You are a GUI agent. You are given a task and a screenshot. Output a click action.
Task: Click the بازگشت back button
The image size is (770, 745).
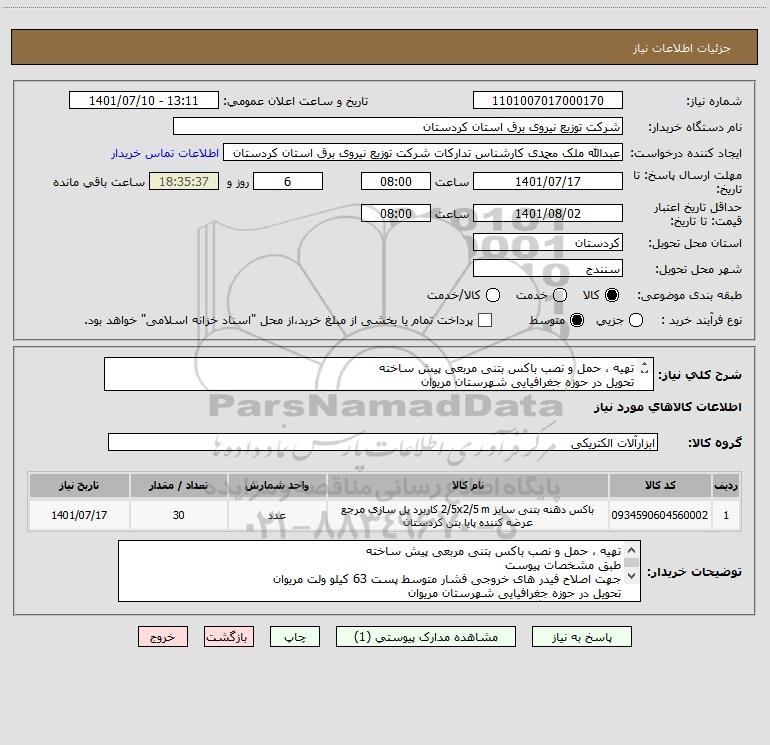pos(229,636)
